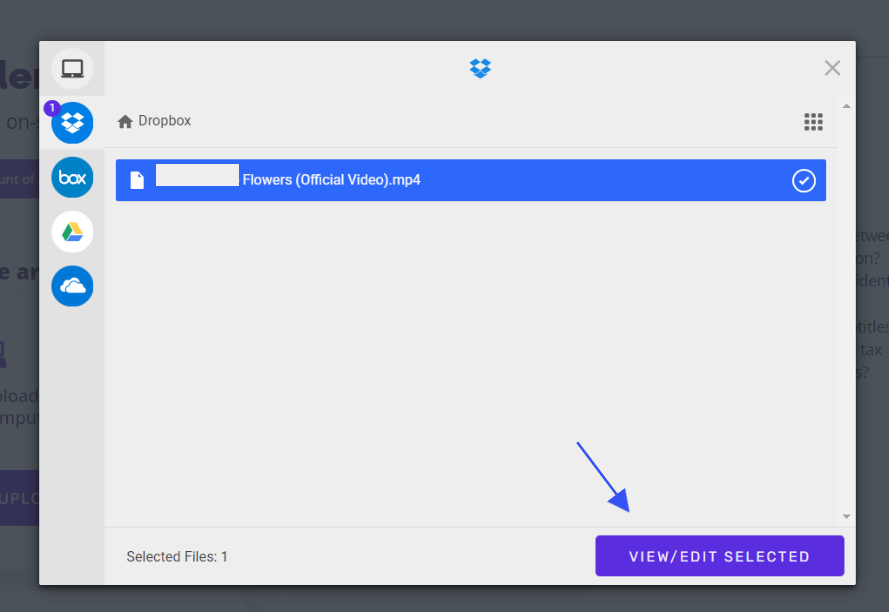Open the Google Drive source
Viewport: 889px width, 612px height.
[x=72, y=232]
